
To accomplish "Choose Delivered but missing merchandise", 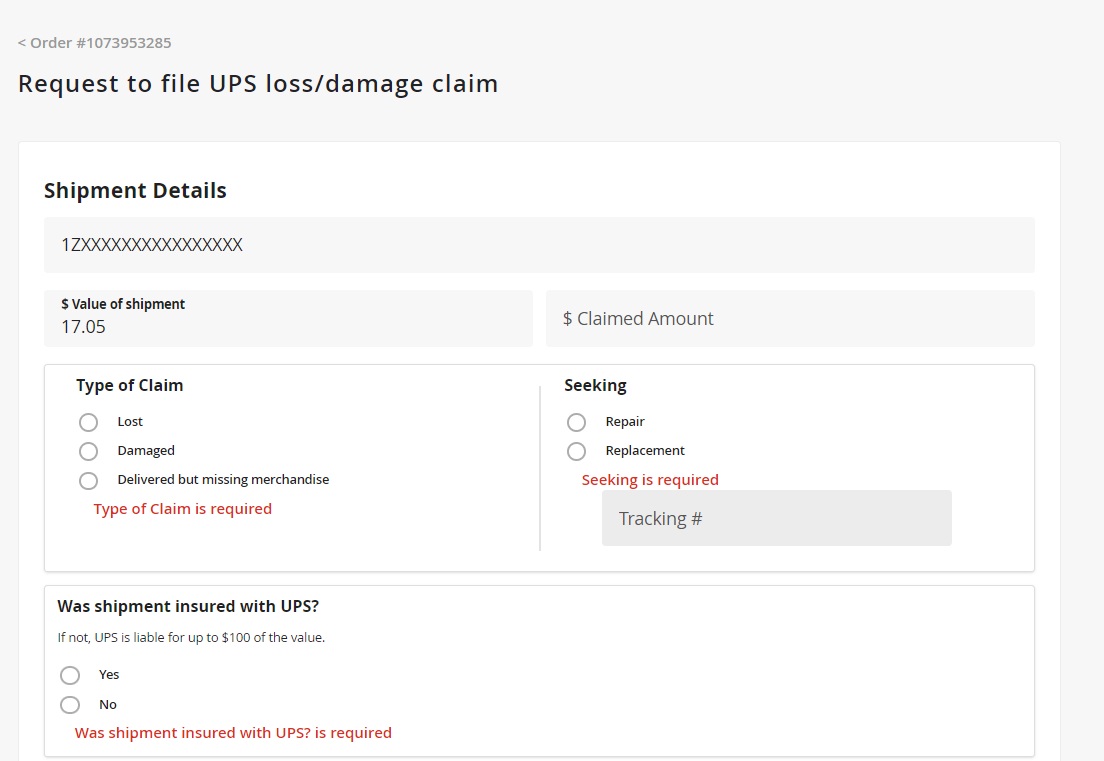I will click(x=88, y=481).
